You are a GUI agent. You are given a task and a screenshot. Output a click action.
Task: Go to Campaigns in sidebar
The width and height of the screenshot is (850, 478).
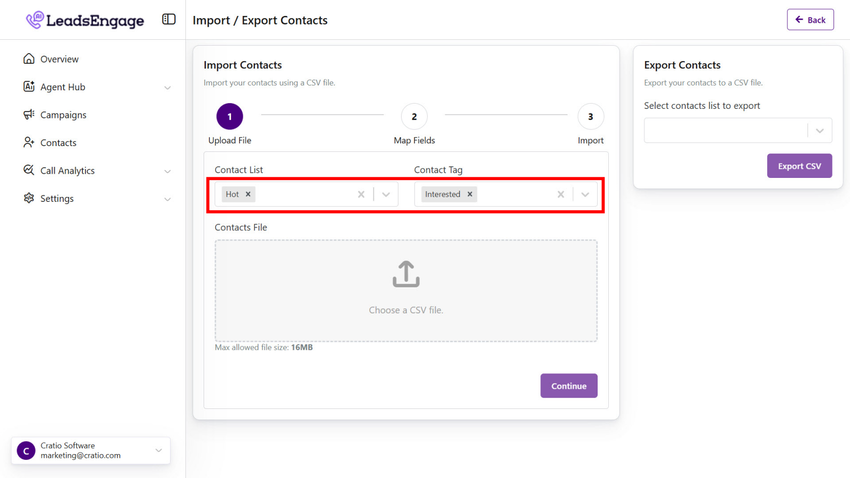[63, 115]
